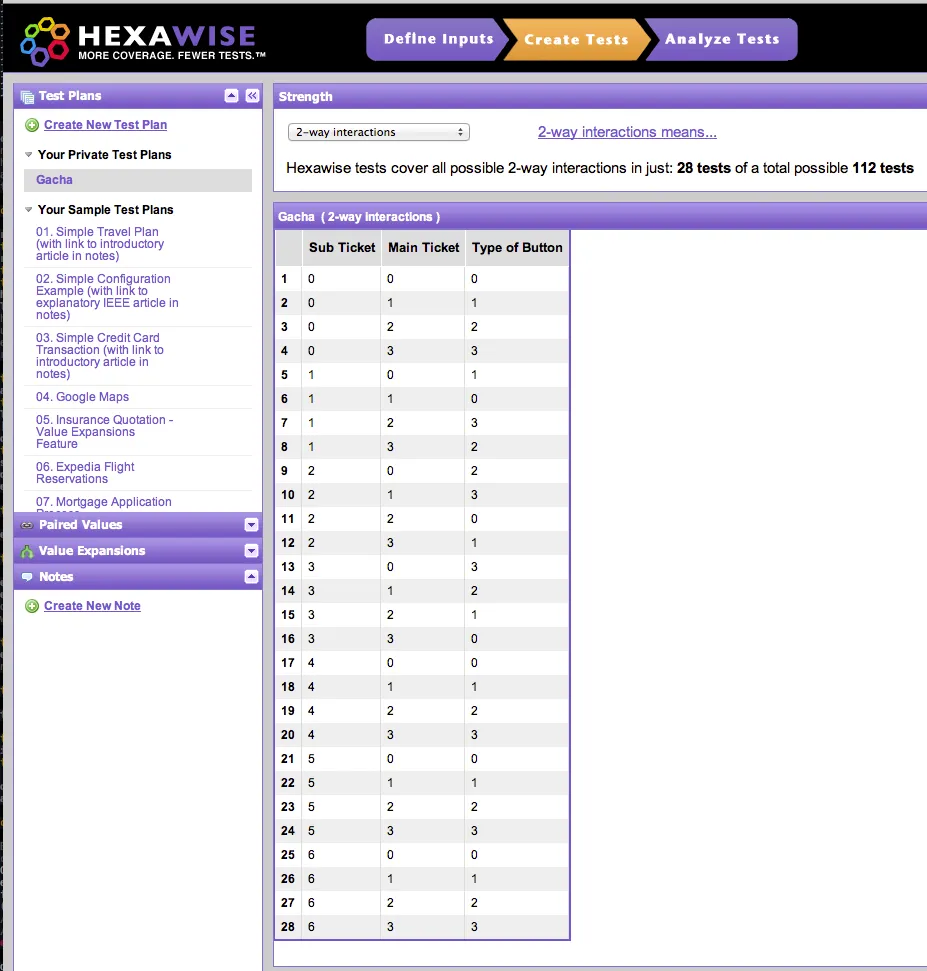Click the green plus icon beside Create New Note
The image size is (927, 971).
pyautogui.click(x=32, y=606)
